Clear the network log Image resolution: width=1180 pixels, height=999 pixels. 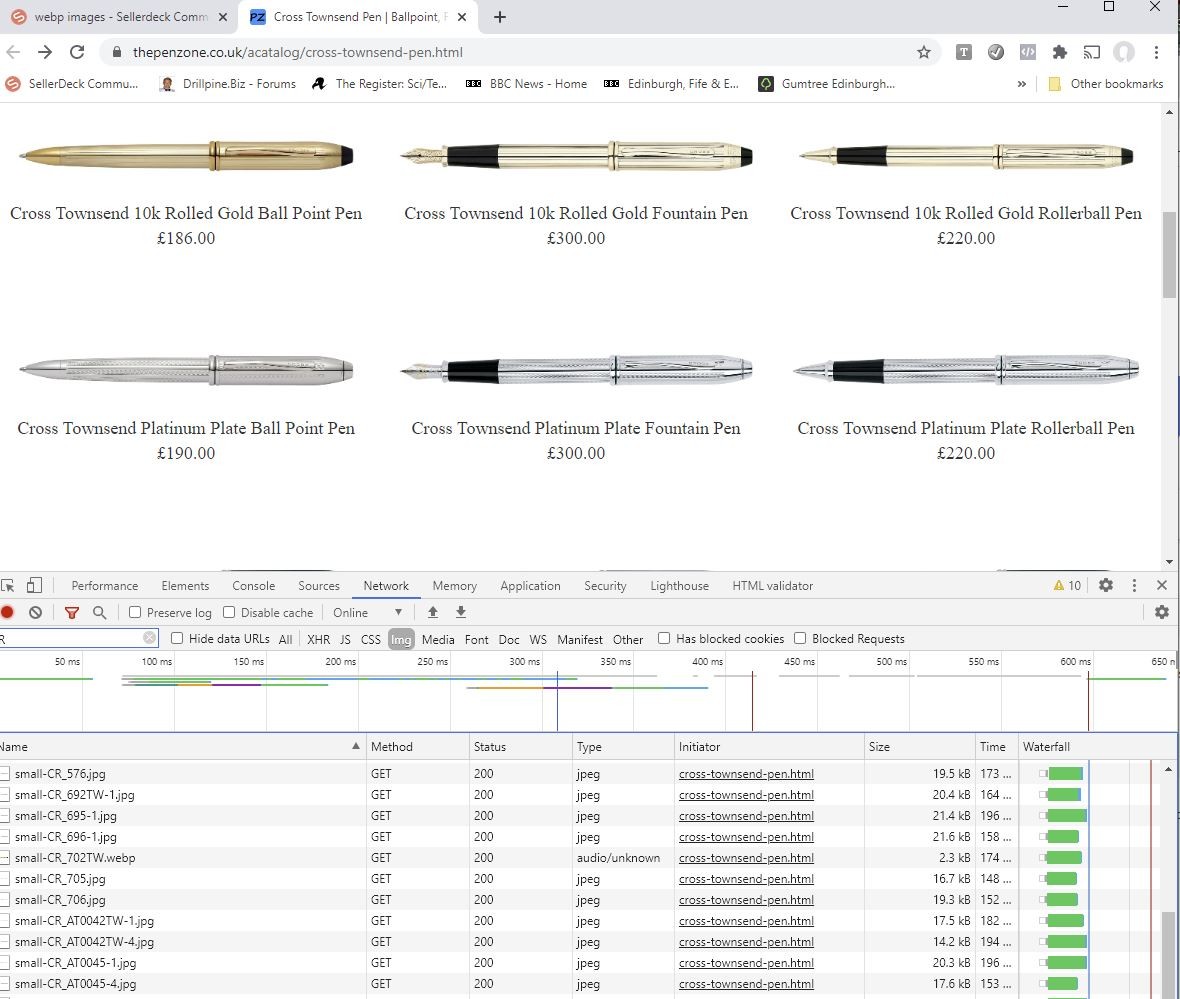[36, 612]
